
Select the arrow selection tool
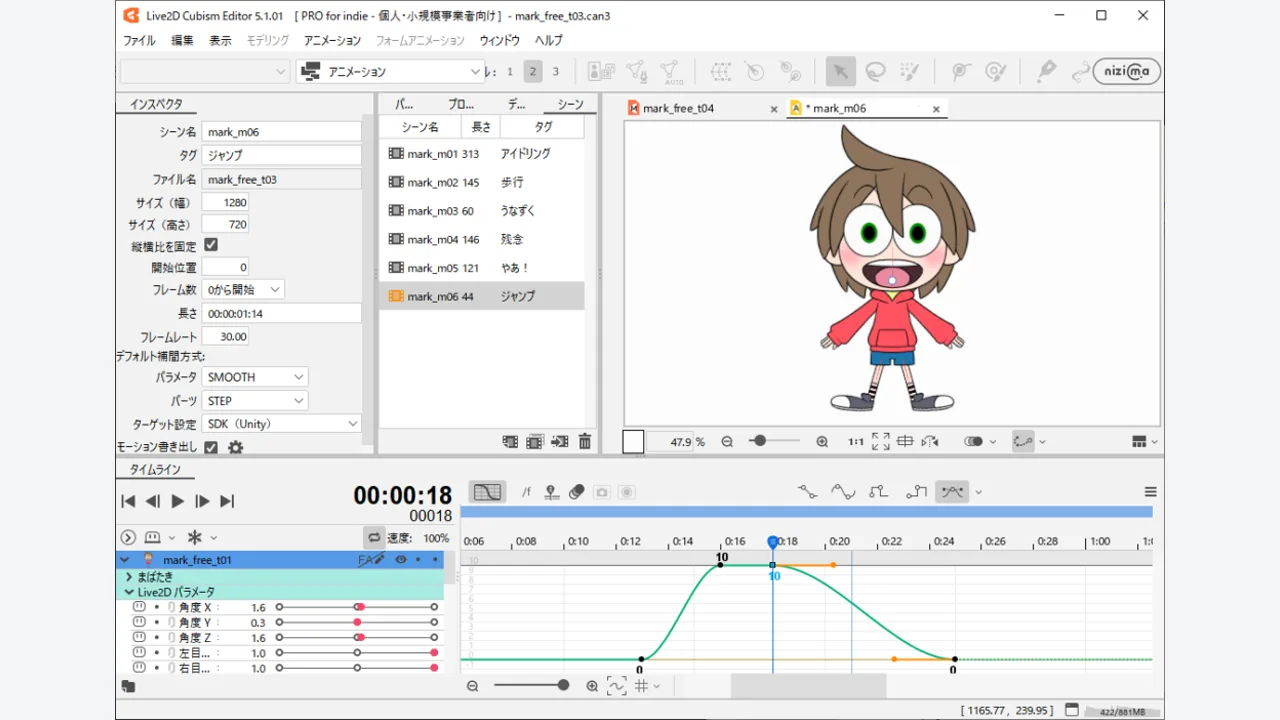pos(840,71)
